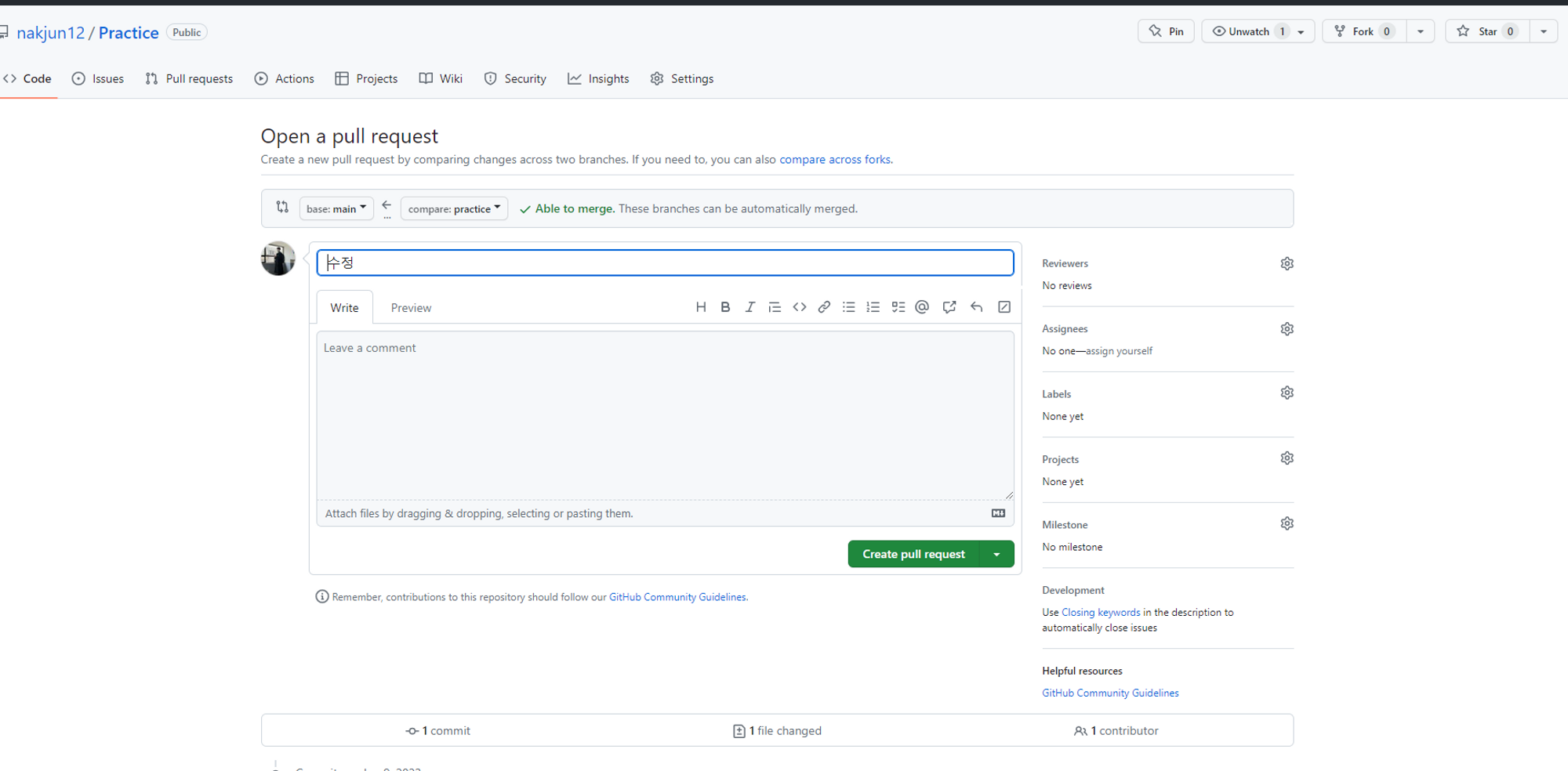The height and width of the screenshot is (771, 1568).
Task: Expand Create pull request options arrow
Action: click(997, 554)
